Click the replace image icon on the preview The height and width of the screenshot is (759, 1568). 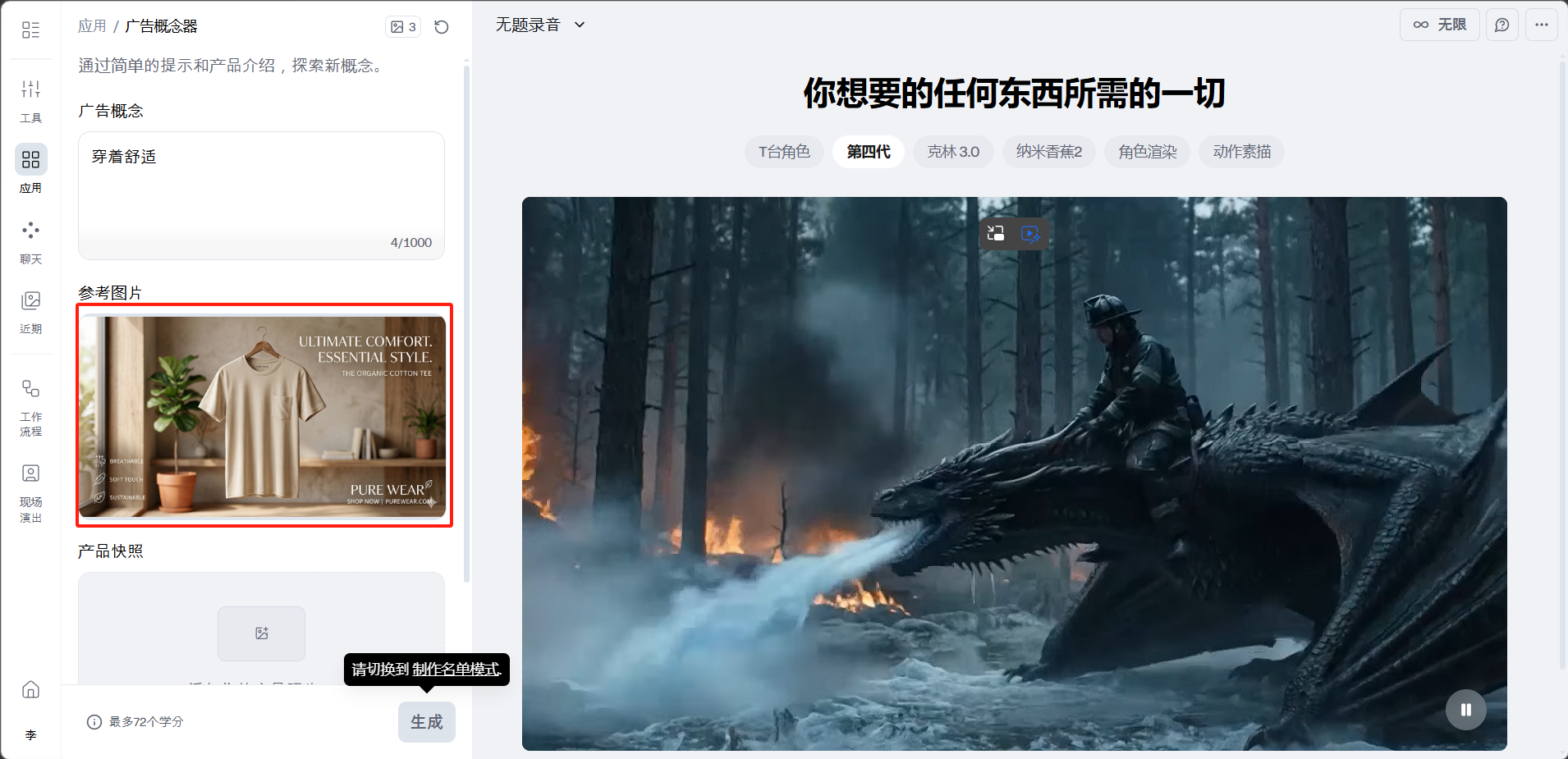click(x=996, y=234)
